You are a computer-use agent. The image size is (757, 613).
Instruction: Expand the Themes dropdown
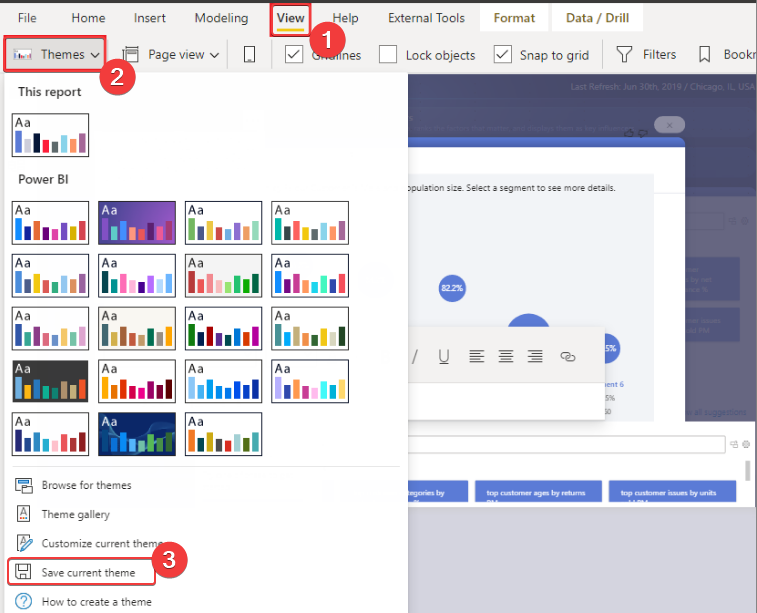55,55
